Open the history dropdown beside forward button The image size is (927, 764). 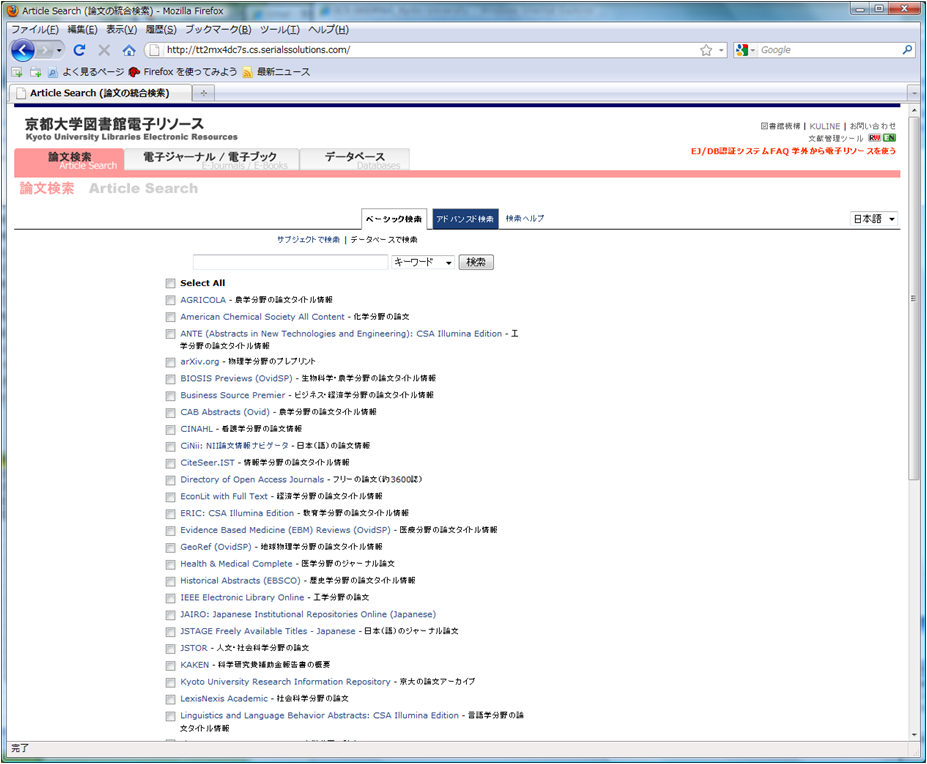click(x=59, y=50)
